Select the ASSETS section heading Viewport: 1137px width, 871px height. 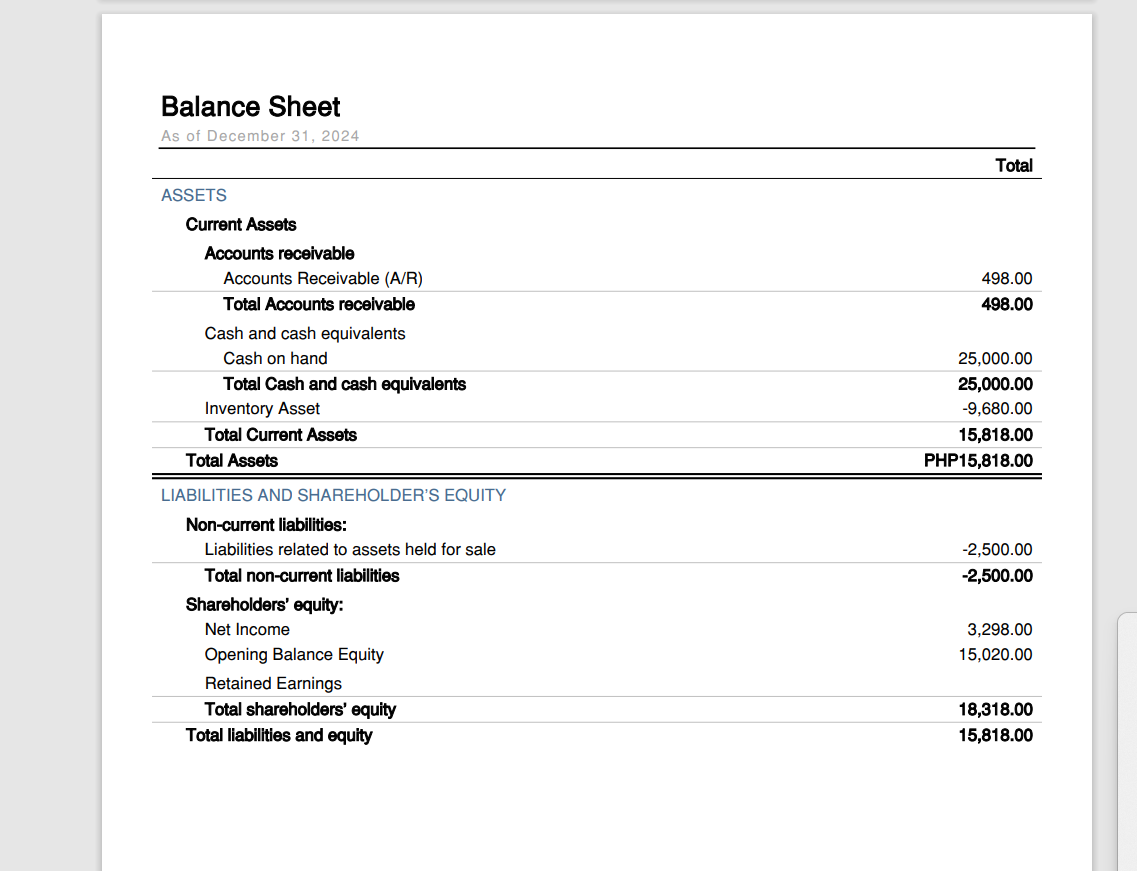194,196
